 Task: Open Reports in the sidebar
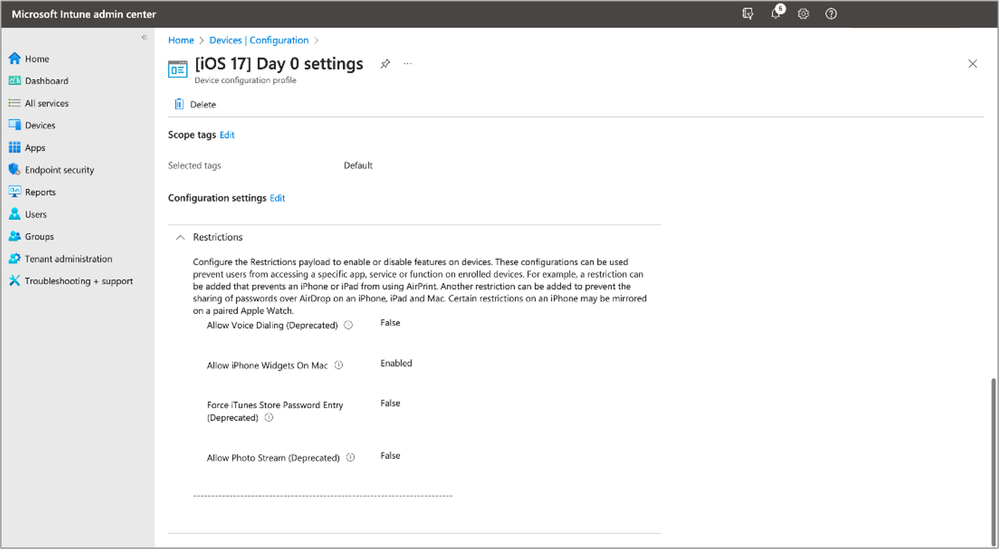32,192
